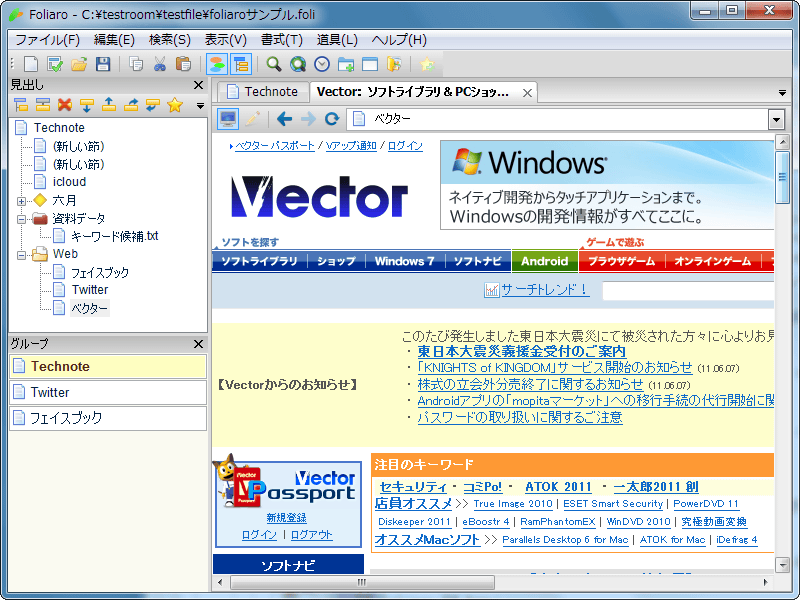Click the globe web search icon
The image size is (800, 600).
tap(298, 64)
